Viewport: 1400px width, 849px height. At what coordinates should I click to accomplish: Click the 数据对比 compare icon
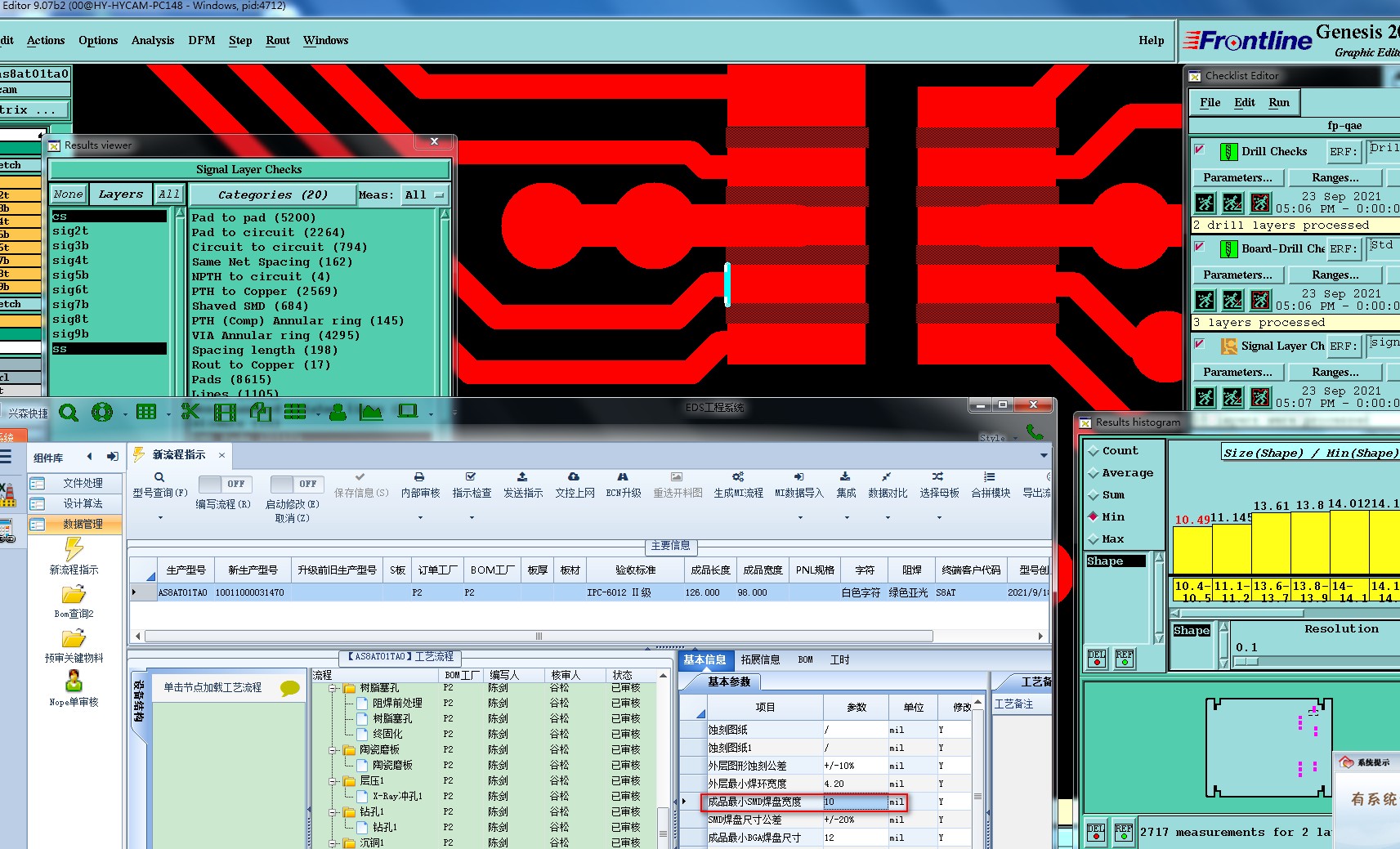tap(887, 476)
